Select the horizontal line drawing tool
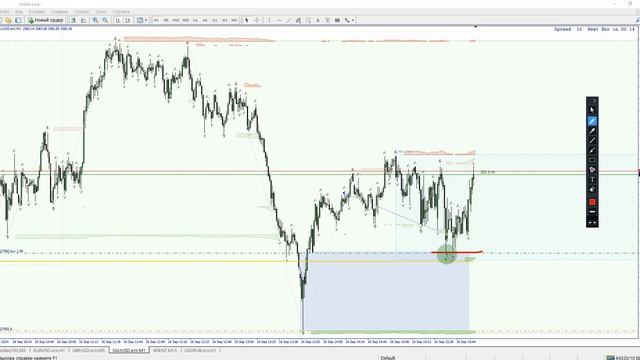Viewport: 640px width, 360px height. pos(279,20)
